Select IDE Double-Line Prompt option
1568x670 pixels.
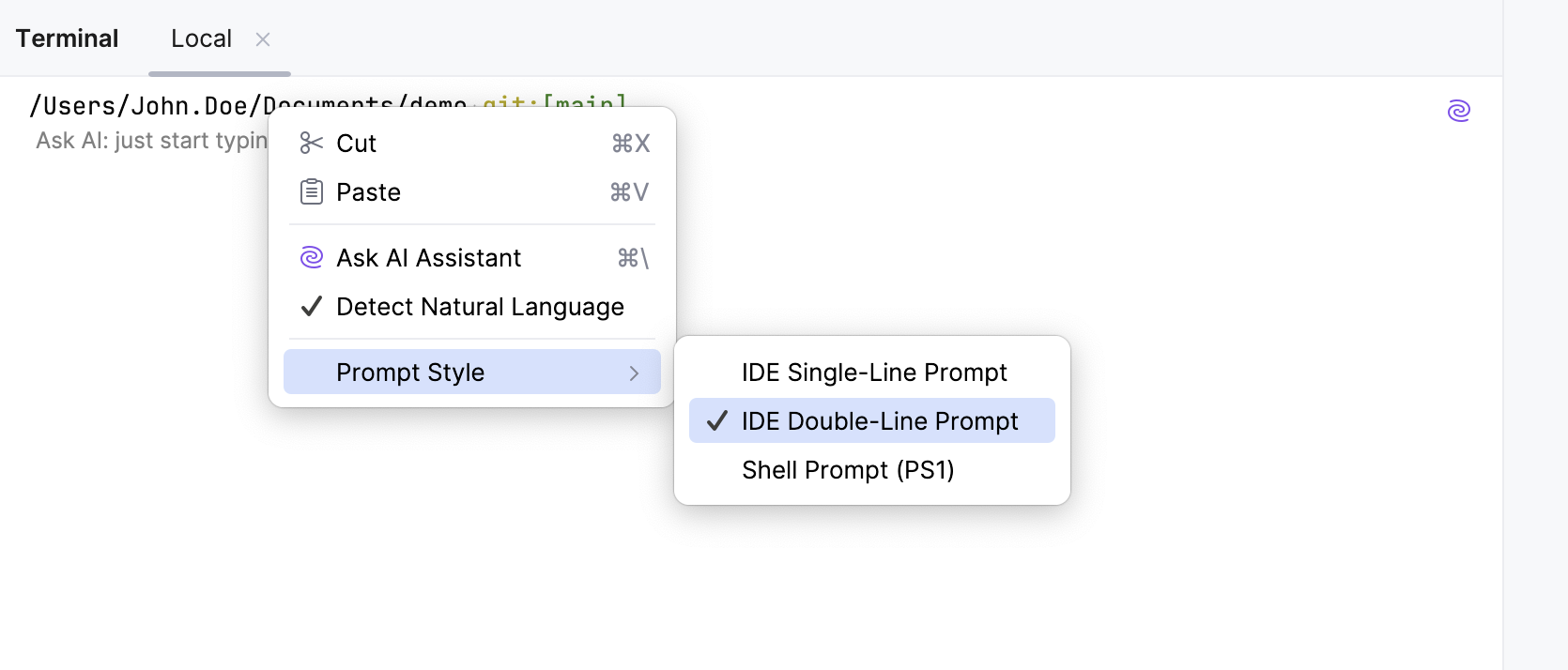(879, 421)
